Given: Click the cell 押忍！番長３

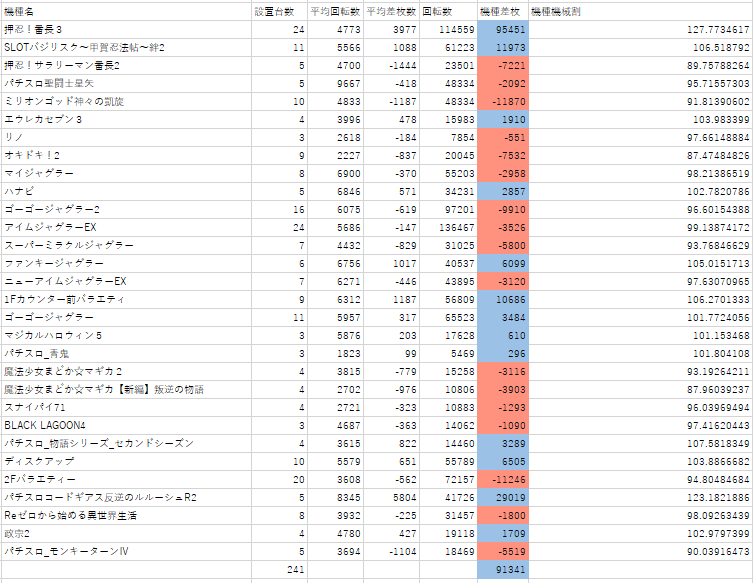Looking at the screenshot, I should point(126,30).
